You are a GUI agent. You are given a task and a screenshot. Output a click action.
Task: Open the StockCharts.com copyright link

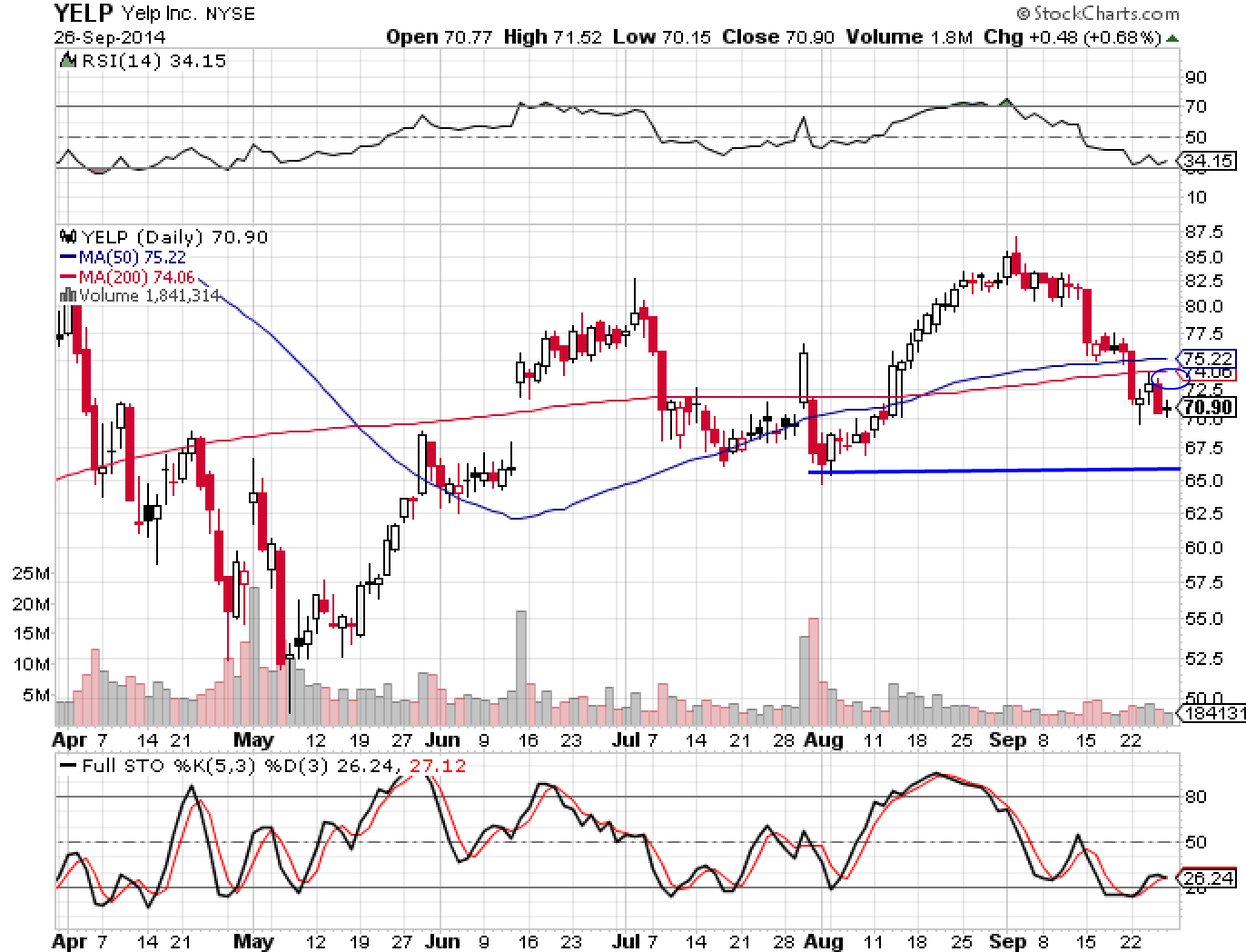pyautogui.click(x=1096, y=14)
